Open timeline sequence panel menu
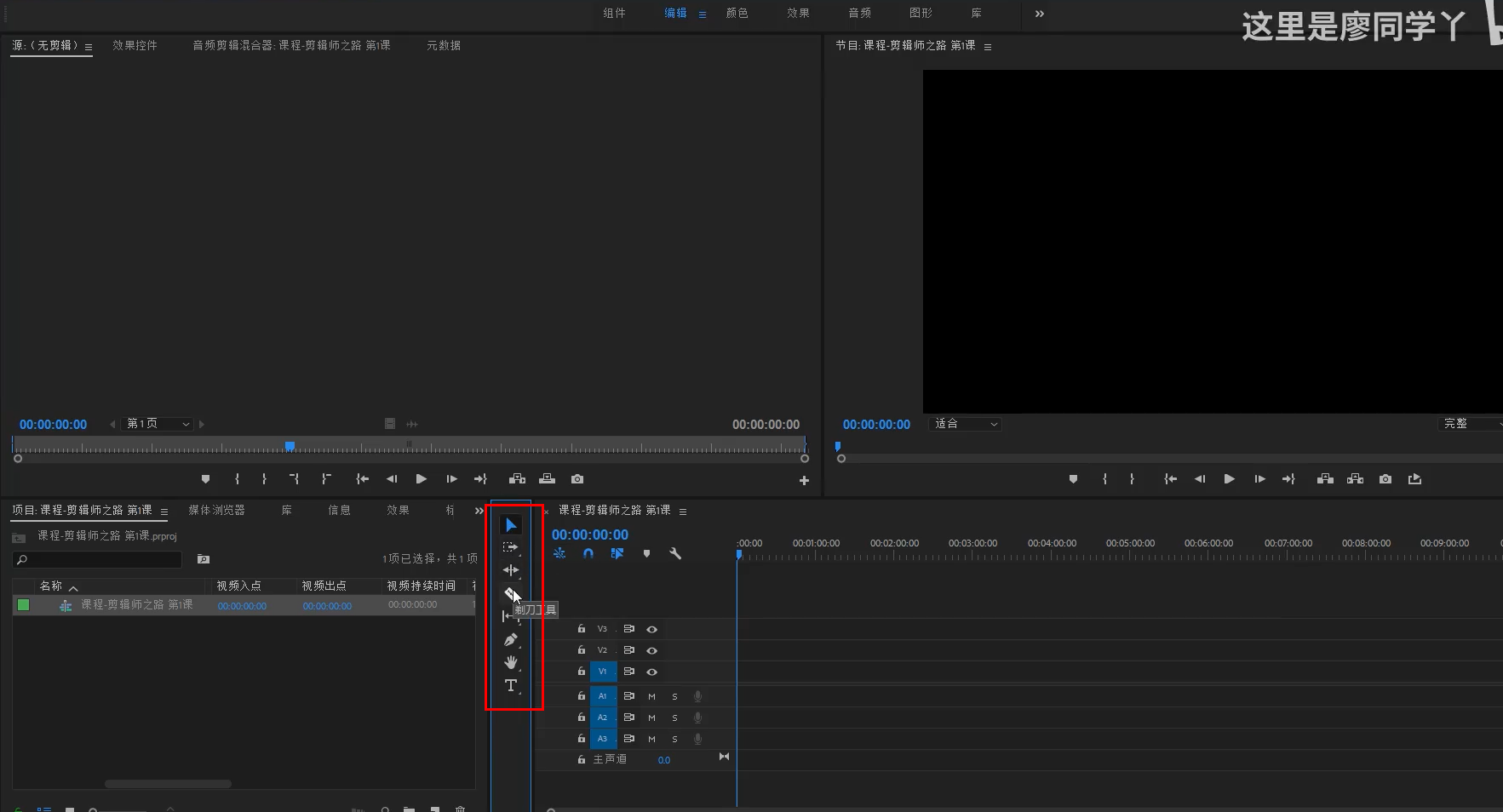This screenshot has width=1503, height=812. tap(683, 512)
